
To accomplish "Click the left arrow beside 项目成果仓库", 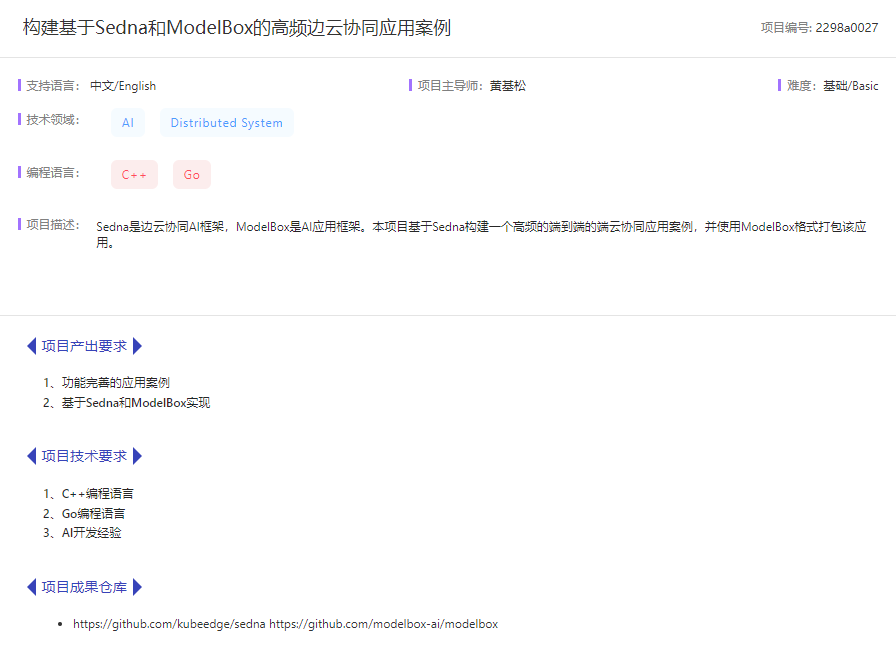I will click(x=32, y=587).
